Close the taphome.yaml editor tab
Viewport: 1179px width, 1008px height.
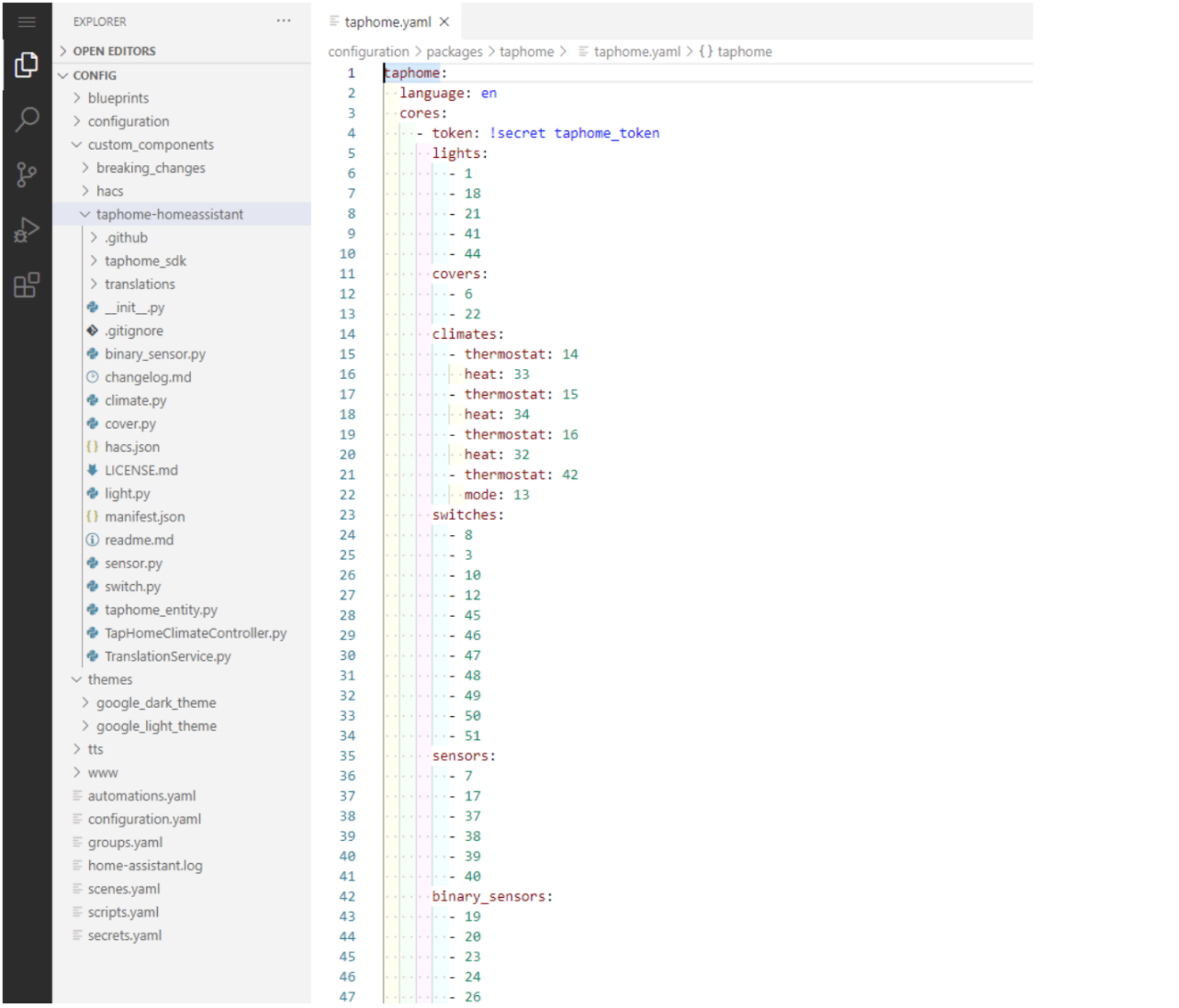tap(444, 22)
